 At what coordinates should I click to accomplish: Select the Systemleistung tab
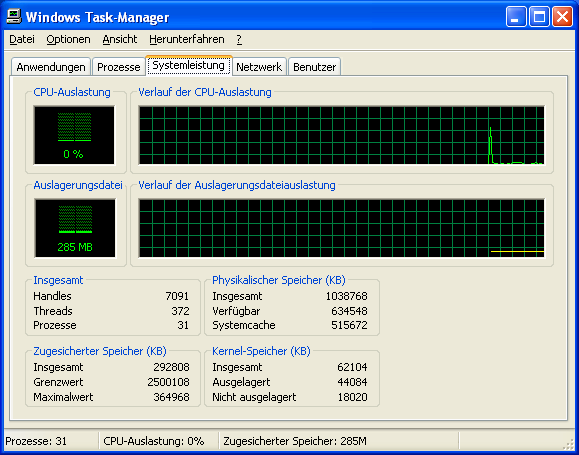[x=189, y=65]
